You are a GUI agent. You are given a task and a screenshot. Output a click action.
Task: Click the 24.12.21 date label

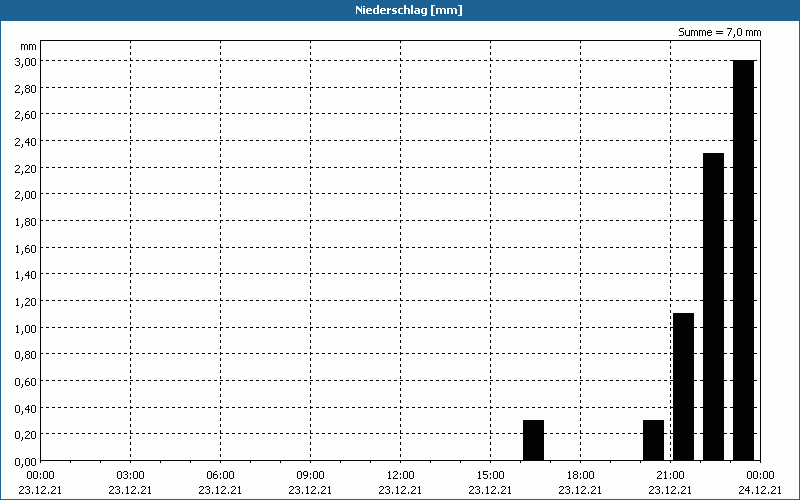(x=760, y=490)
